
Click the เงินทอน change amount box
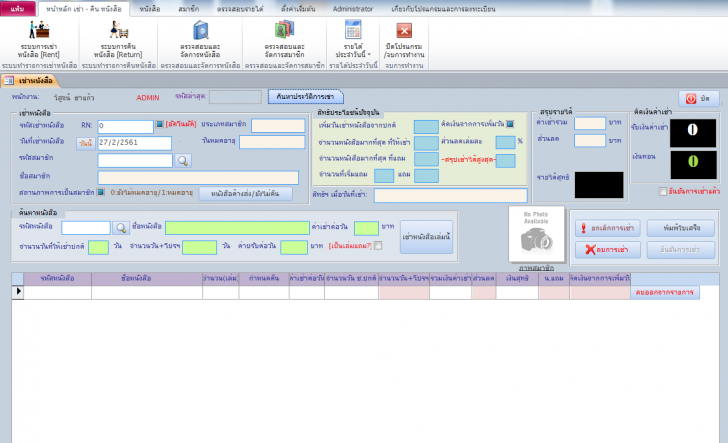(x=693, y=165)
